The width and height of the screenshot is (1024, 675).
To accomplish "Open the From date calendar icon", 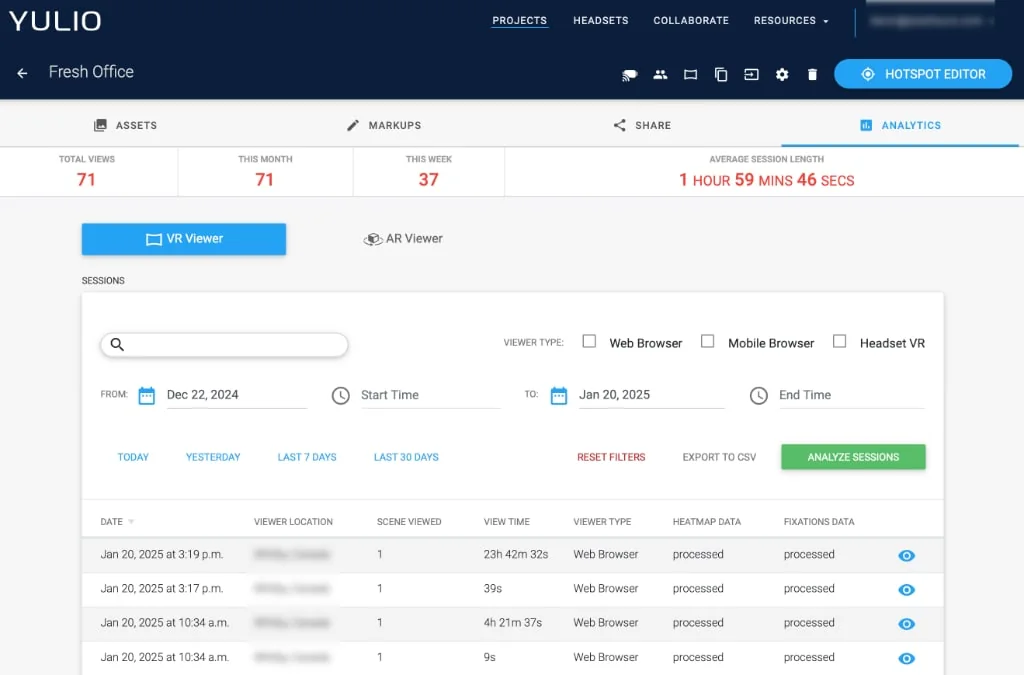I will click(x=146, y=396).
